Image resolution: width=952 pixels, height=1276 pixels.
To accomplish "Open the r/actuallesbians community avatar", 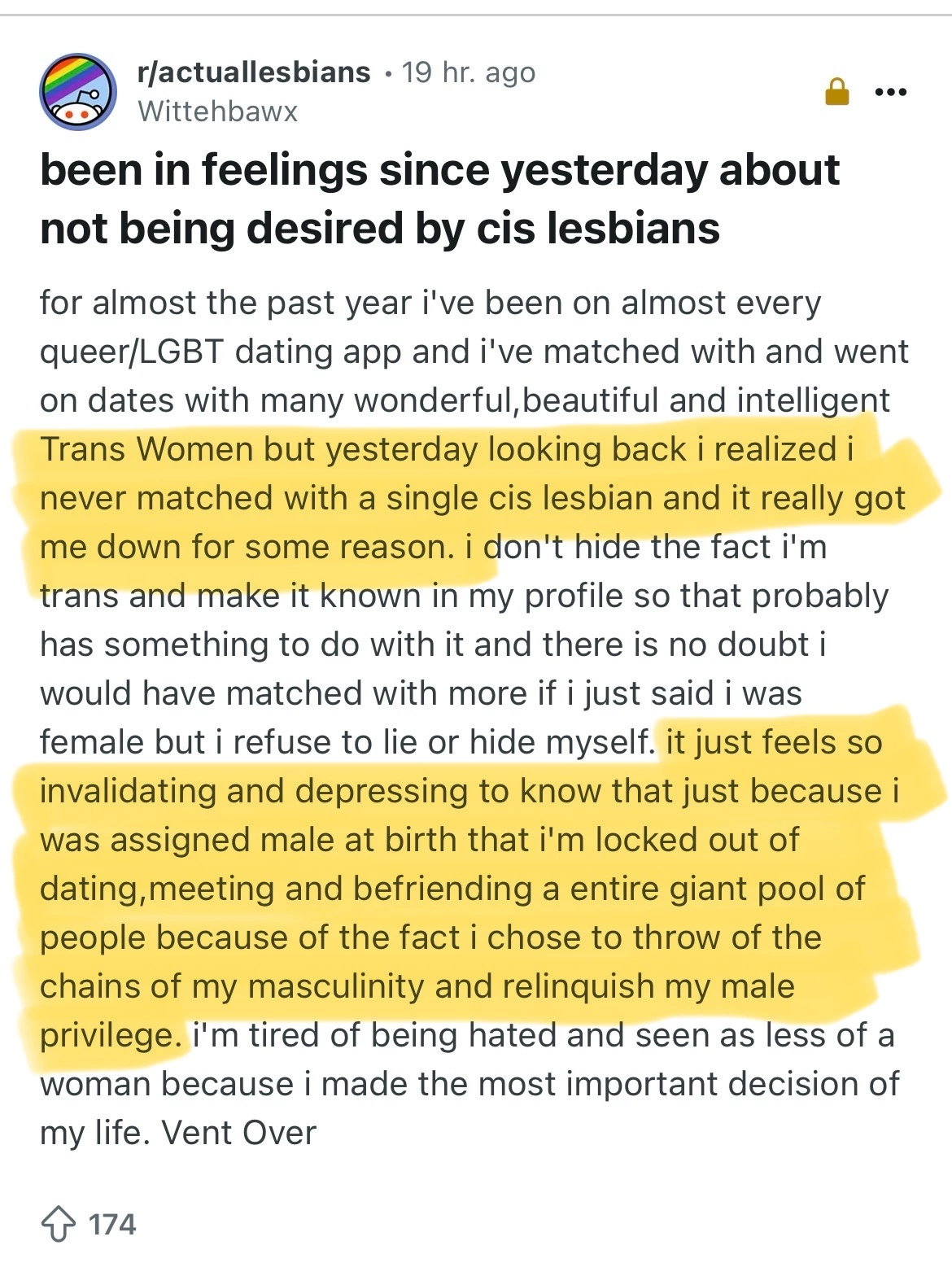I will point(77,91).
